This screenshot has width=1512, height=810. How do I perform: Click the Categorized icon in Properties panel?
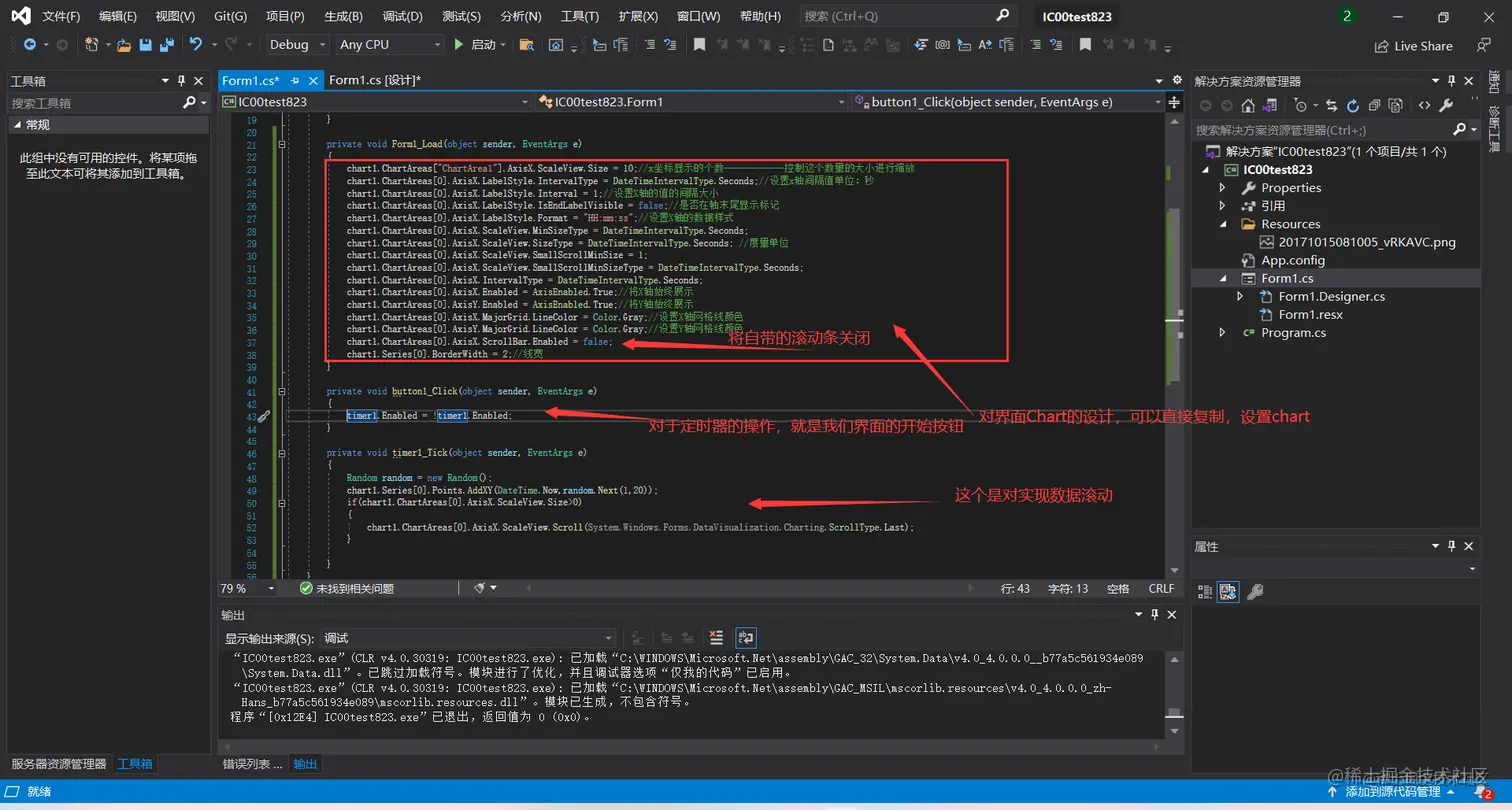pos(1205,591)
